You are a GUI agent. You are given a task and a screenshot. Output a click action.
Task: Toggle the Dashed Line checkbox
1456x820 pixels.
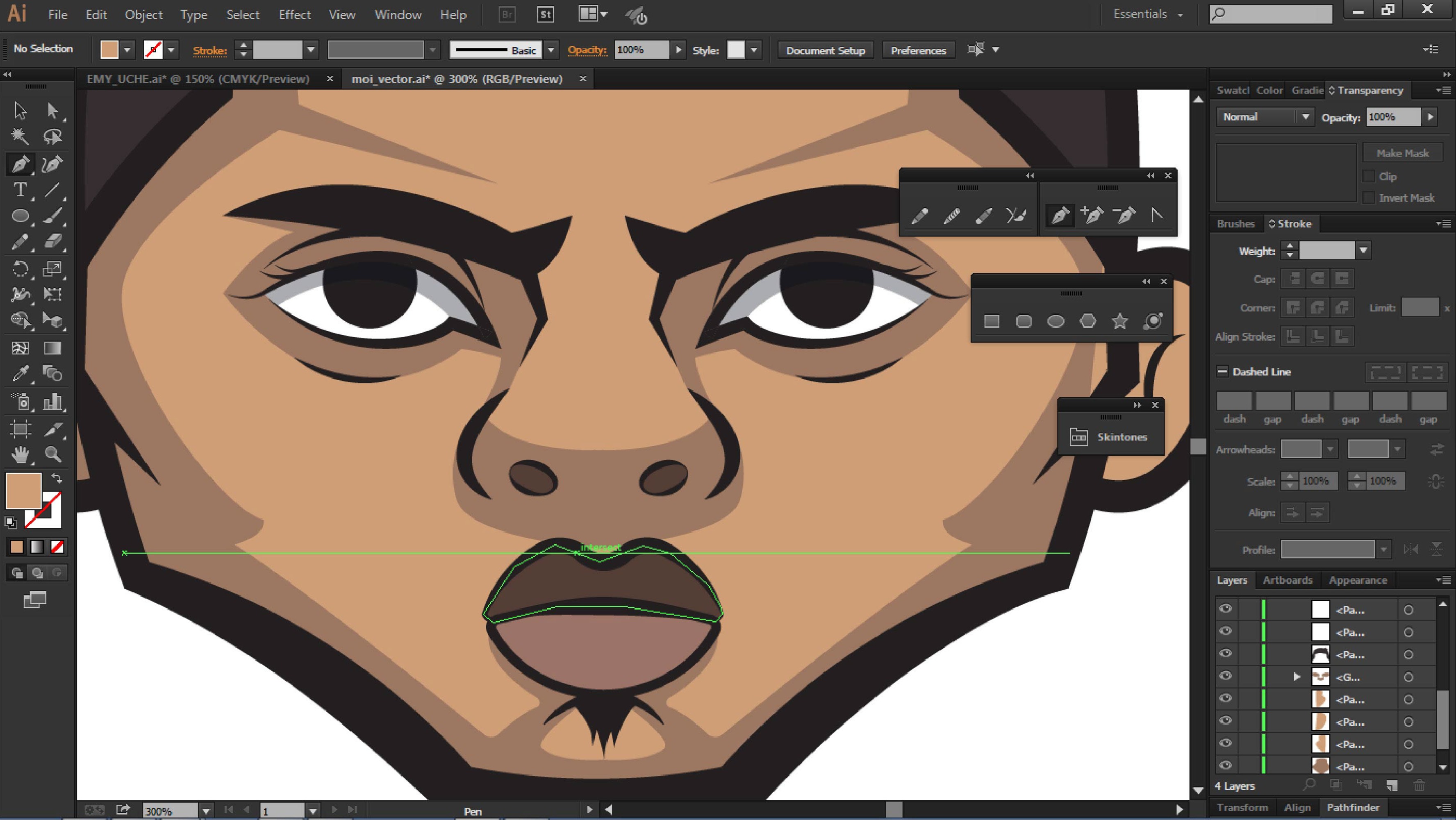point(1222,371)
